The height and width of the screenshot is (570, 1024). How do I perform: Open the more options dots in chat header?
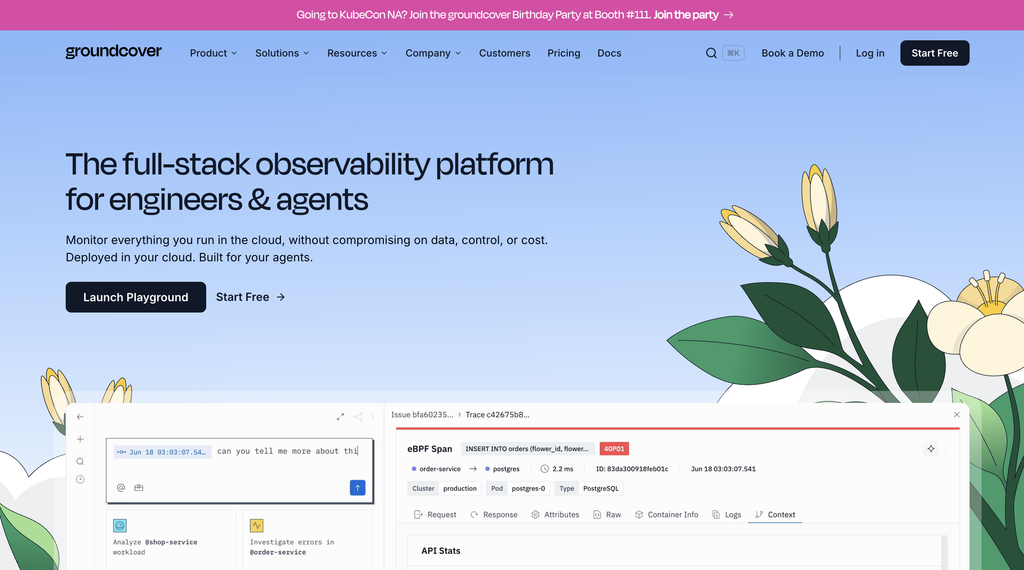coord(373,417)
